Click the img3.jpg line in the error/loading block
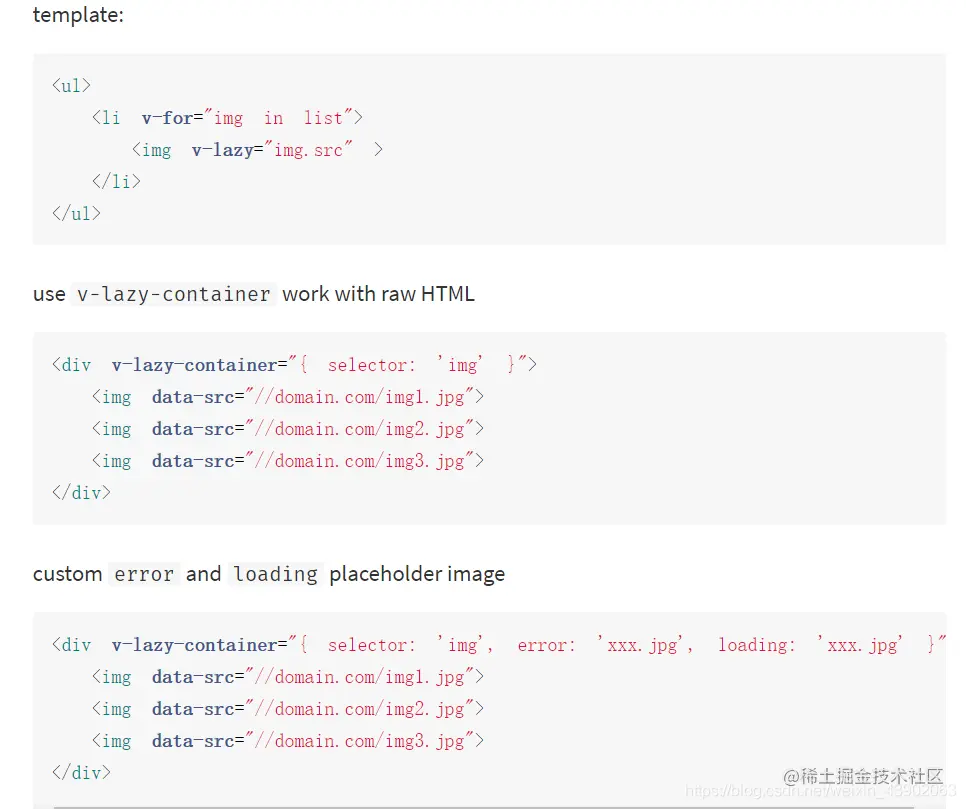 coord(288,741)
